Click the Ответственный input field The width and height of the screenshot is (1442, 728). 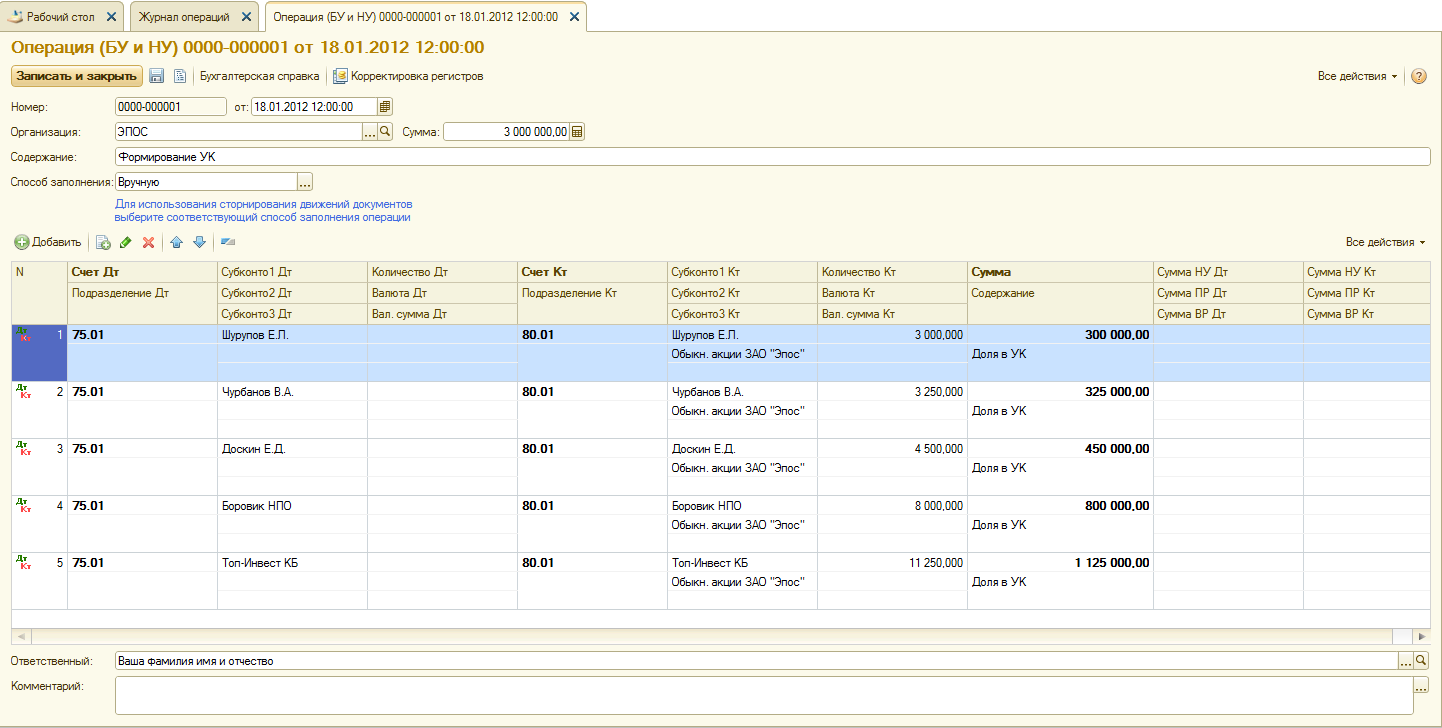coord(756,661)
